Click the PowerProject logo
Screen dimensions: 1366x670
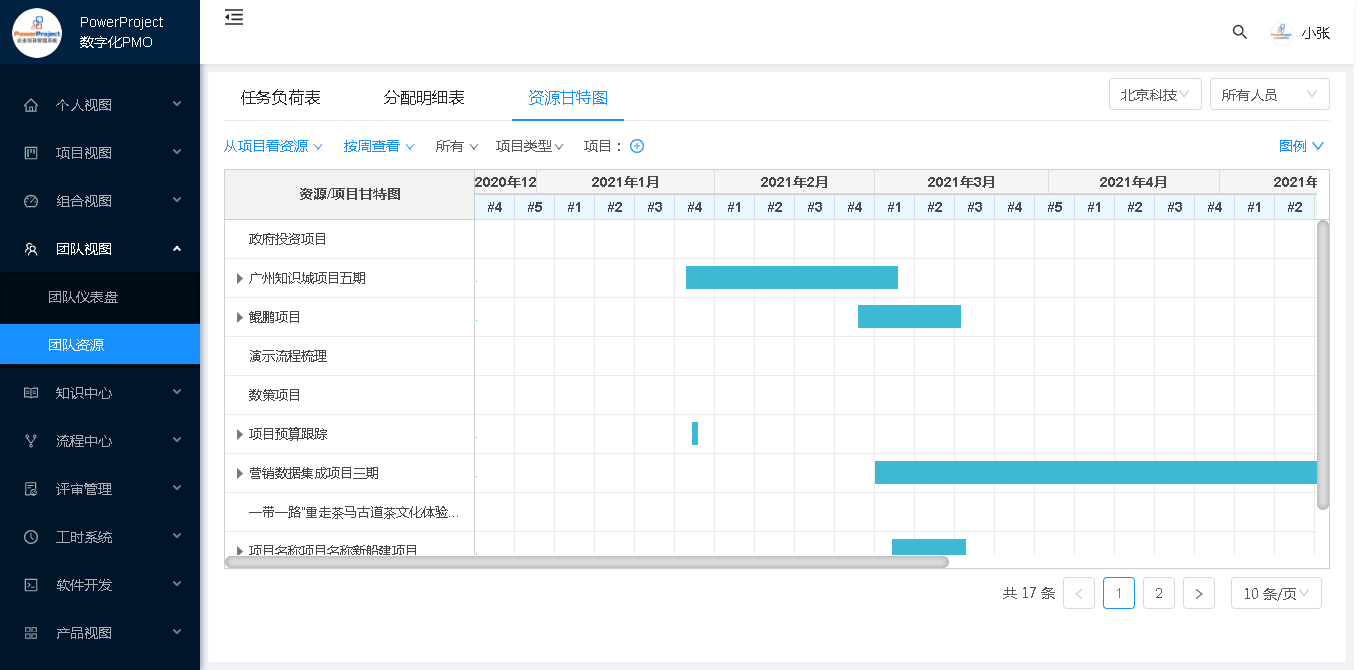pyautogui.click(x=37, y=33)
